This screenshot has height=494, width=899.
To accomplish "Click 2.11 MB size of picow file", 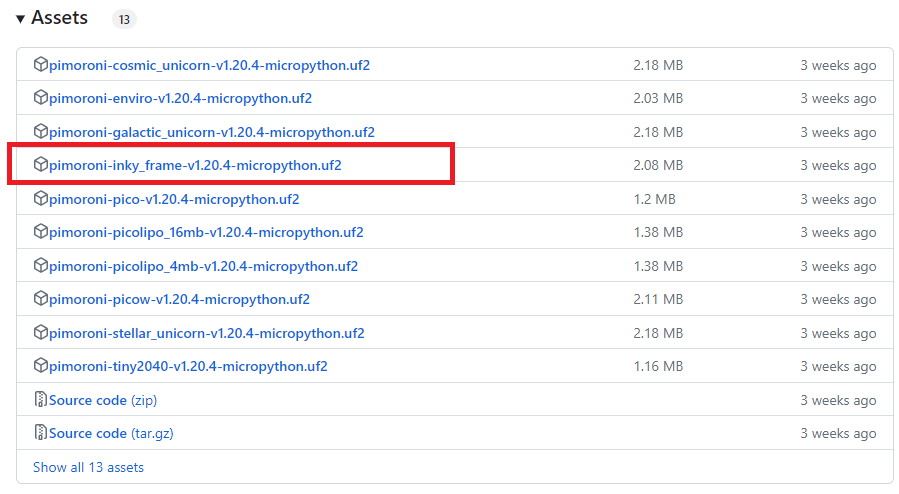I will (658, 300).
